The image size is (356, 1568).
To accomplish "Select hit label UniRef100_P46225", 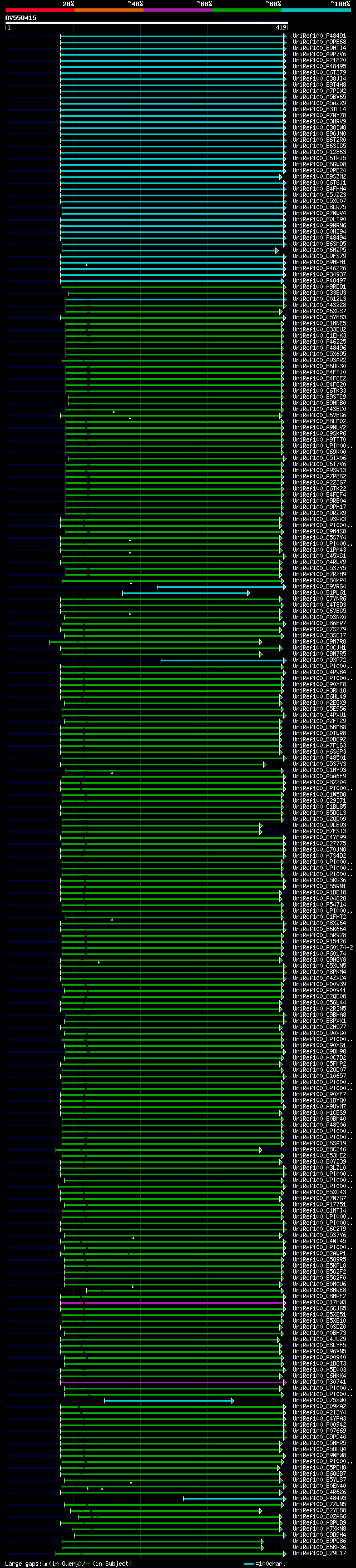I will 319,342.
